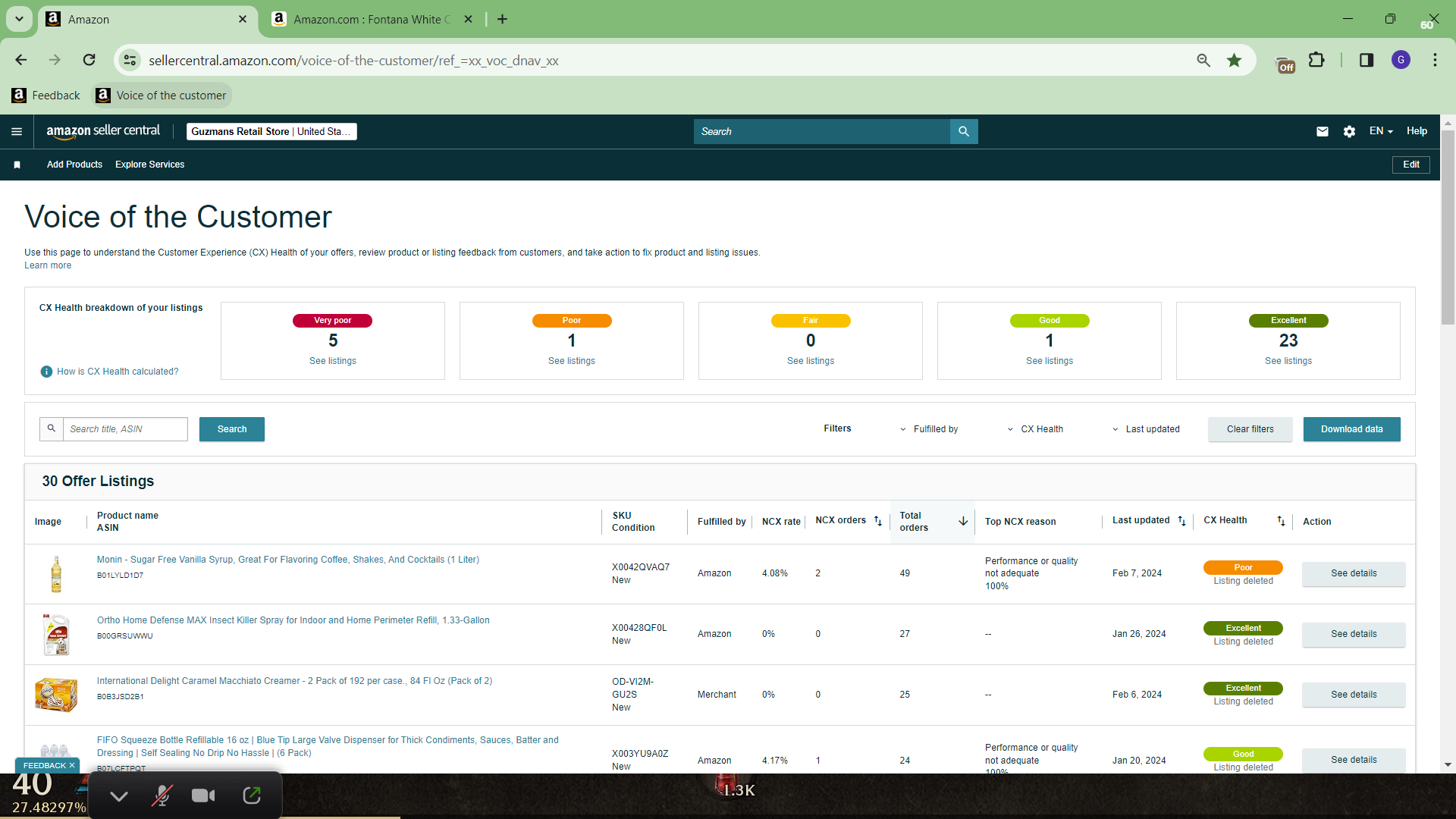1456x819 pixels.
Task: Click the bookmark flag icon
Action: (x=17, y=165)
